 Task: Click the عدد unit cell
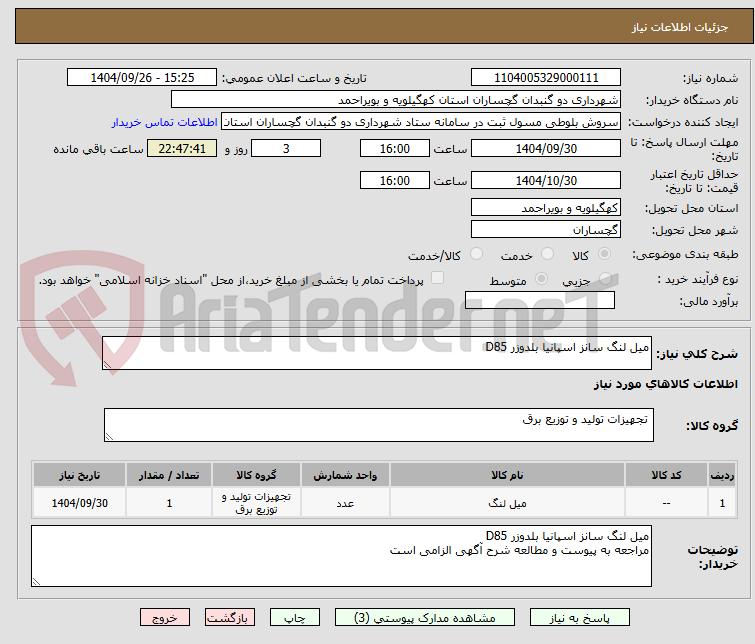click(x=345, y=503)
